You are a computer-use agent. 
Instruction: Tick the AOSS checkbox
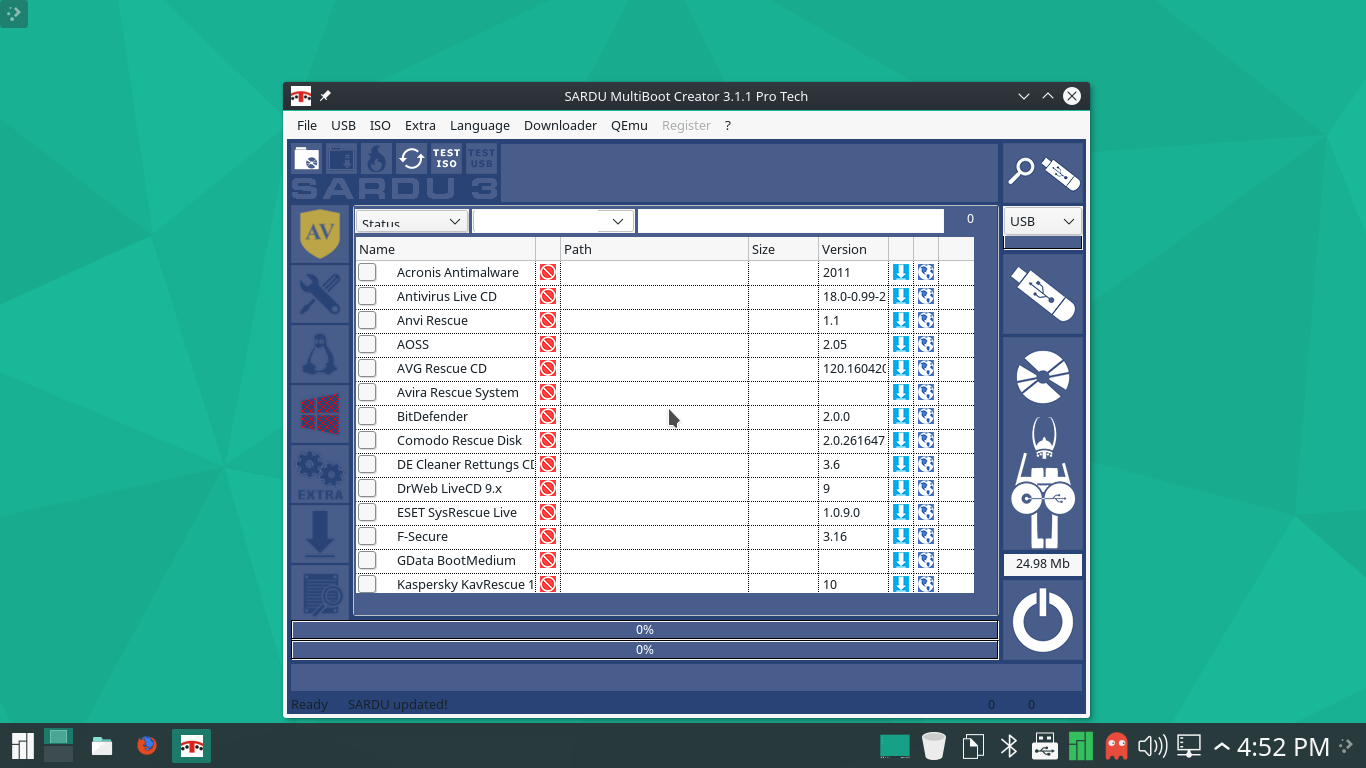click(367, 344)
